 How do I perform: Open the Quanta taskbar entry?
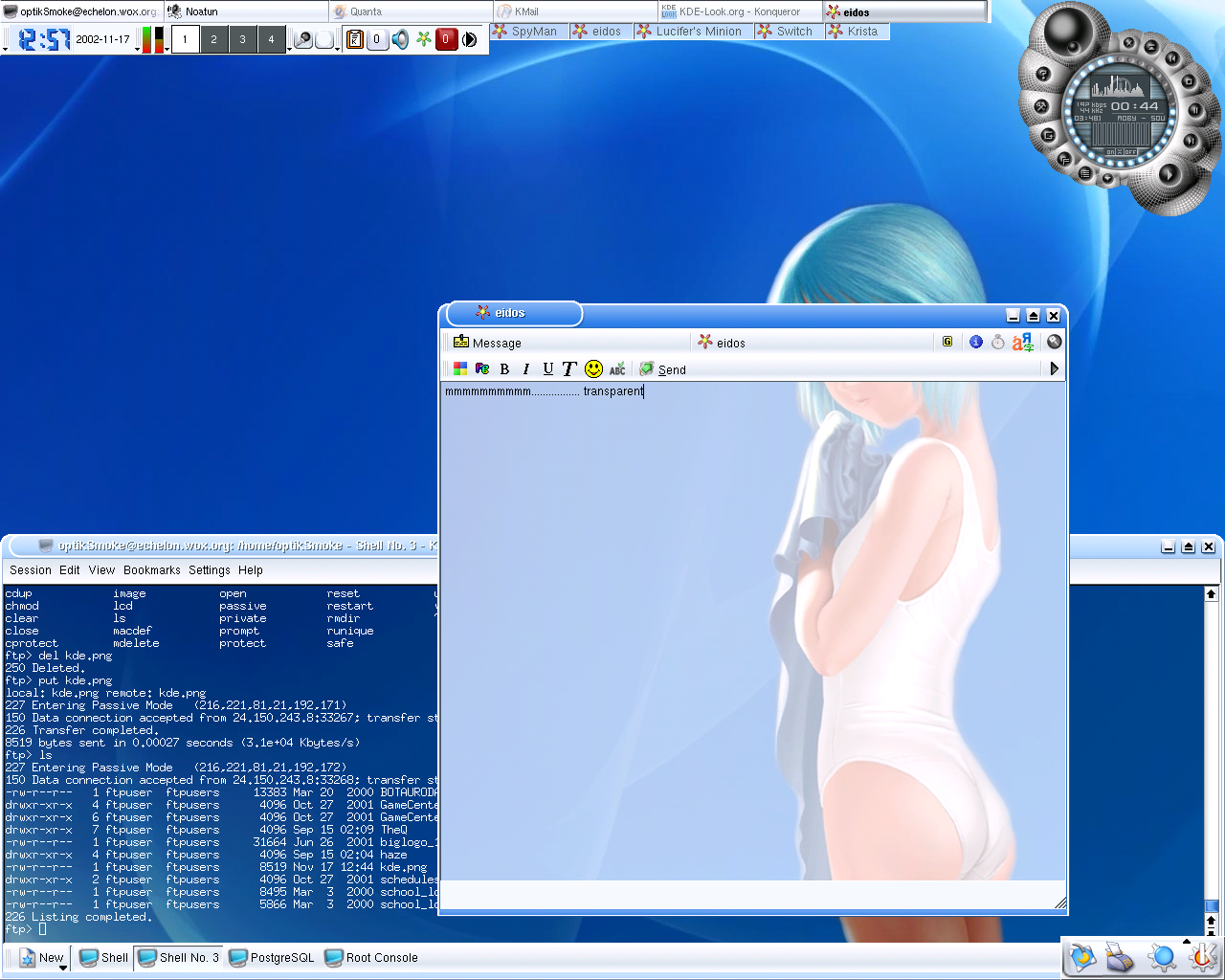(x=412, y=11)
